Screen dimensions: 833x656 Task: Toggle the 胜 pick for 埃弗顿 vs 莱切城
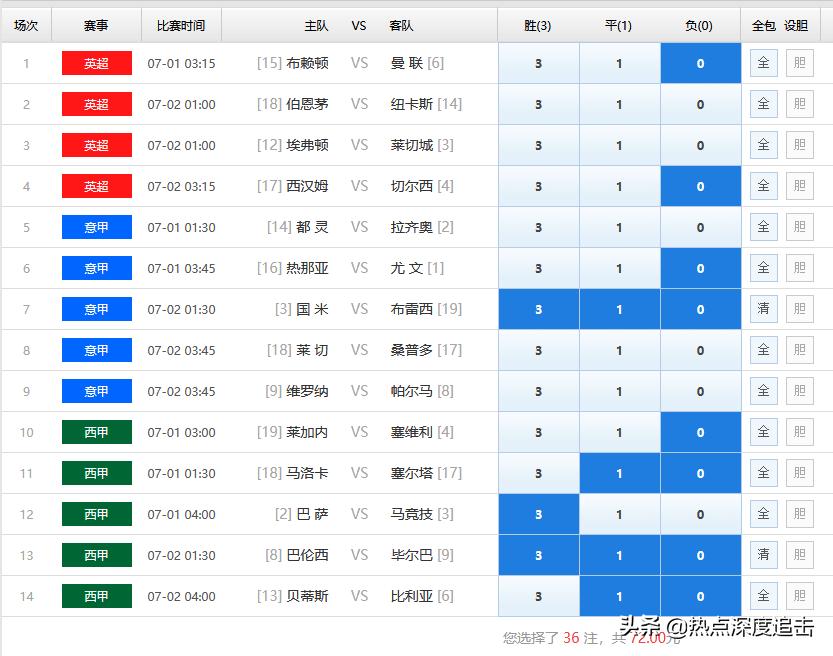[x=538, y=145]
